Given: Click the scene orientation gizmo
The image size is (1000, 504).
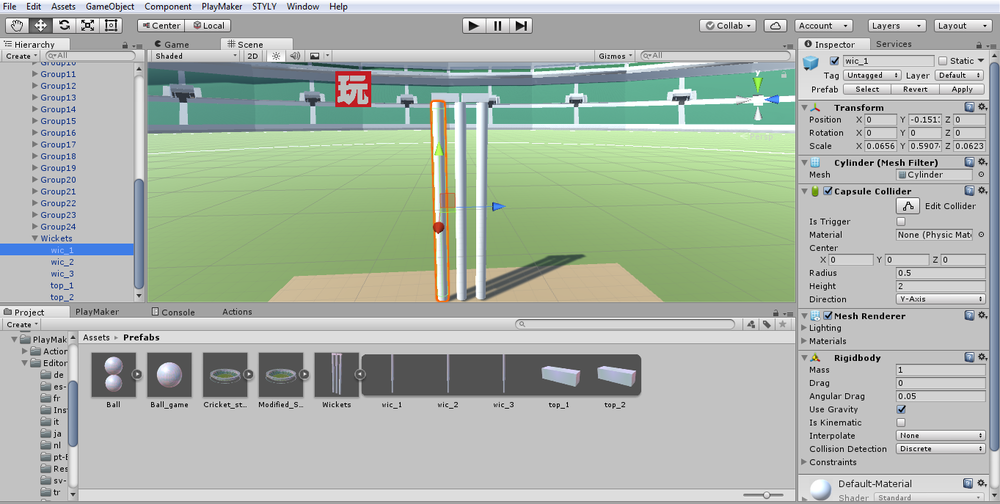Looking at the screenshot, I should tap(758, 100).
